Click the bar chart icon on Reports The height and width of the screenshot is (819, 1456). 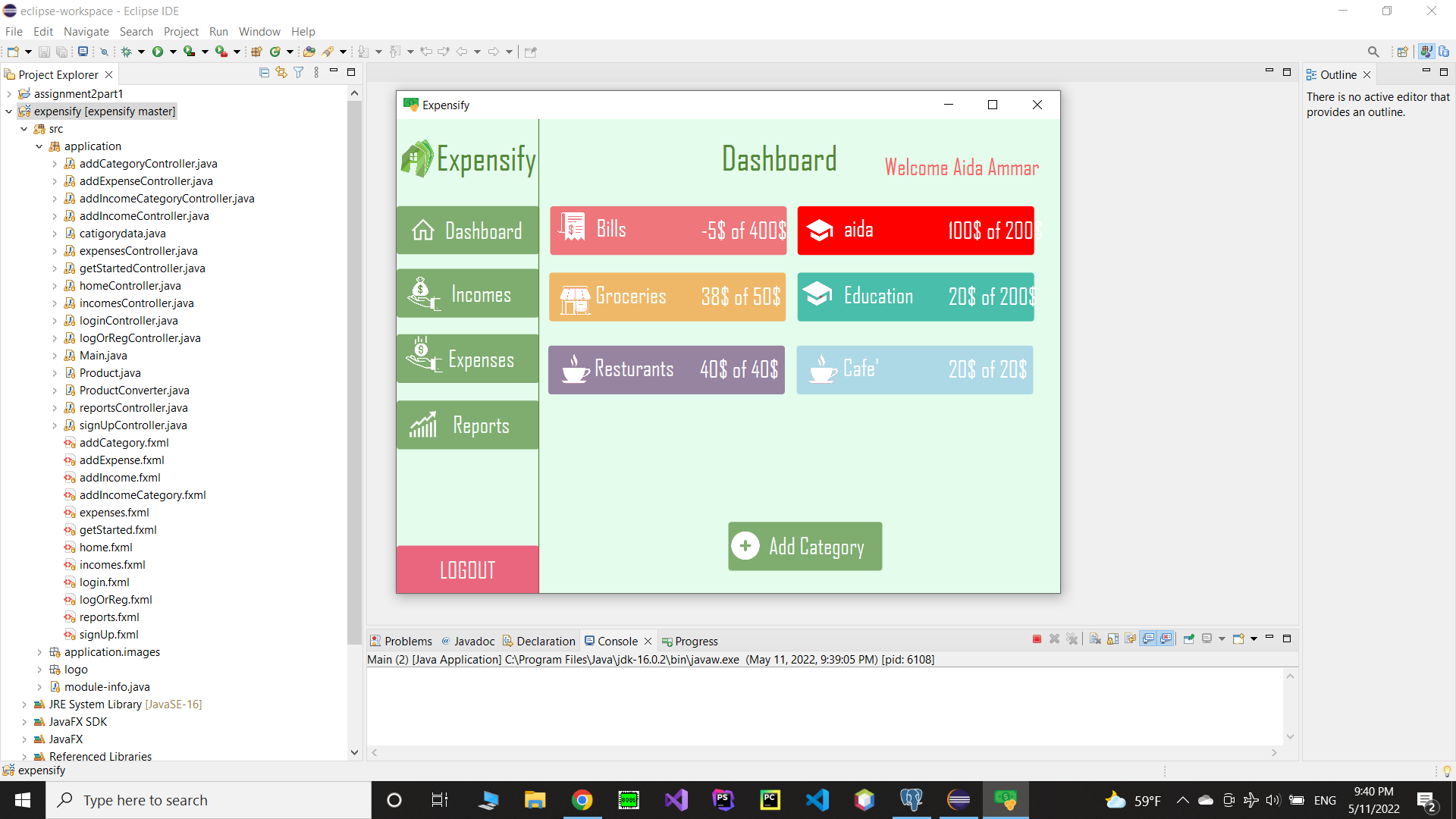pos(423,425)
